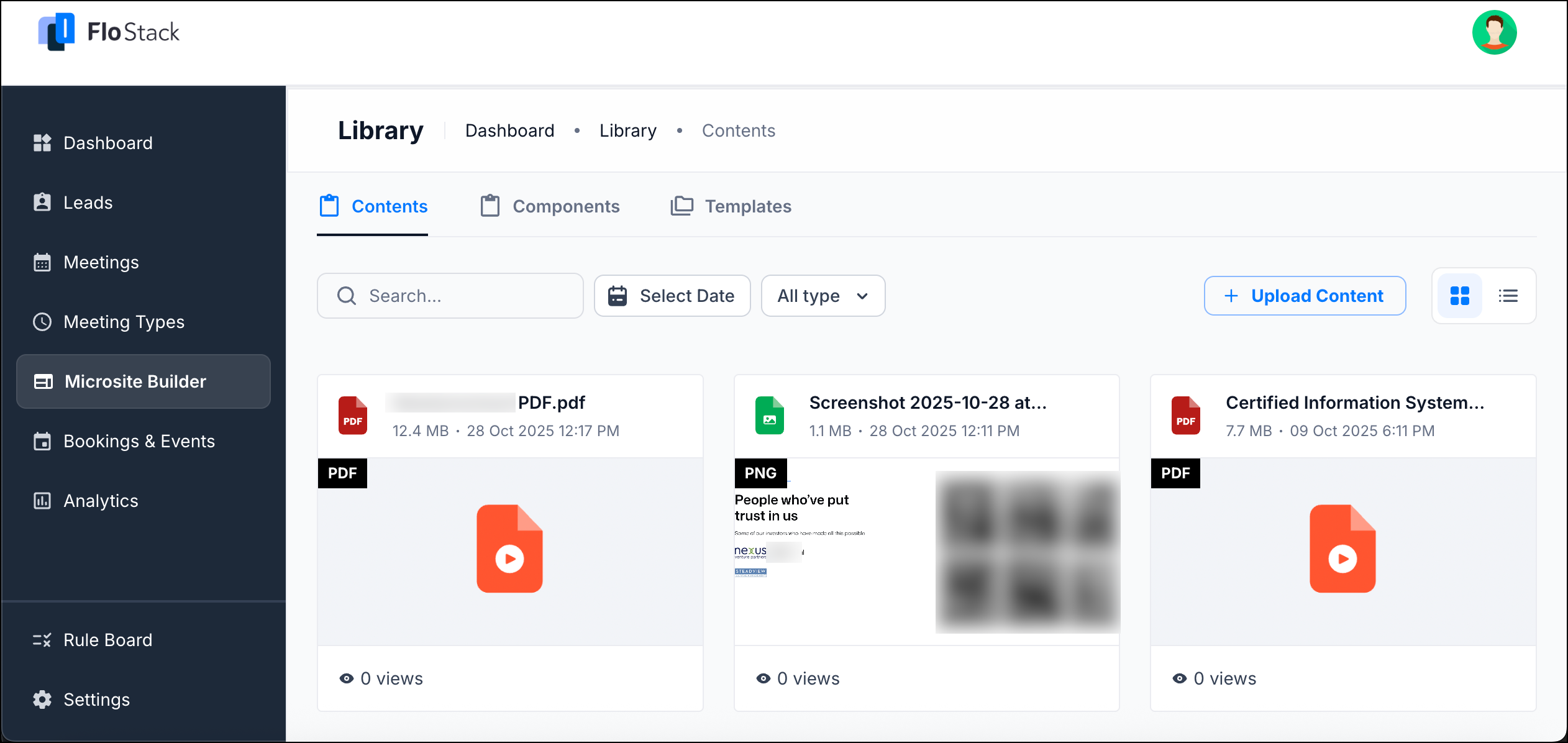Click the views eye icon on the PDF card
Viewport: 1568px width, 743px height.
pos(347,678)
